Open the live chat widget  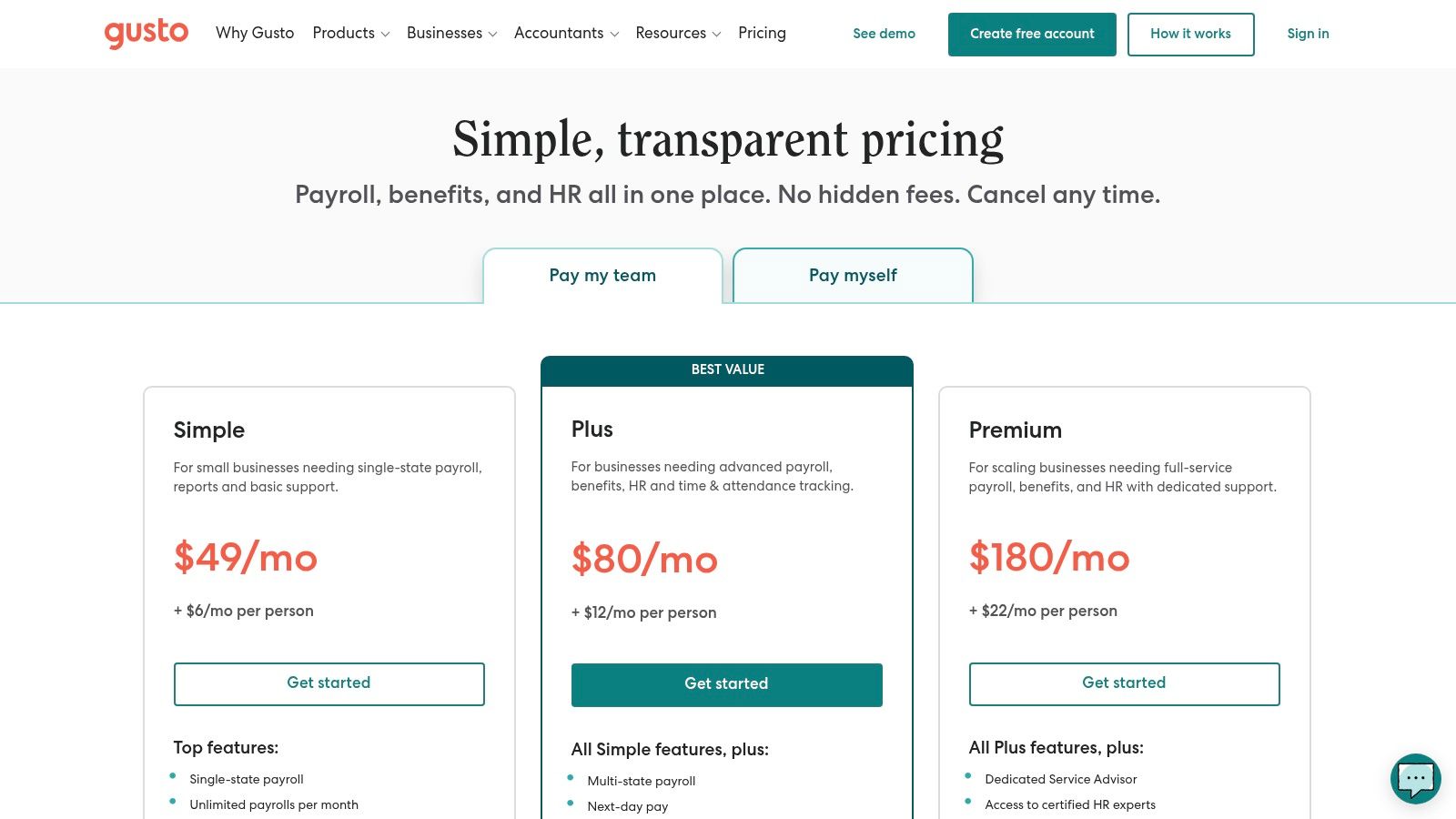pyautogui.click(x=1415, y=779)
